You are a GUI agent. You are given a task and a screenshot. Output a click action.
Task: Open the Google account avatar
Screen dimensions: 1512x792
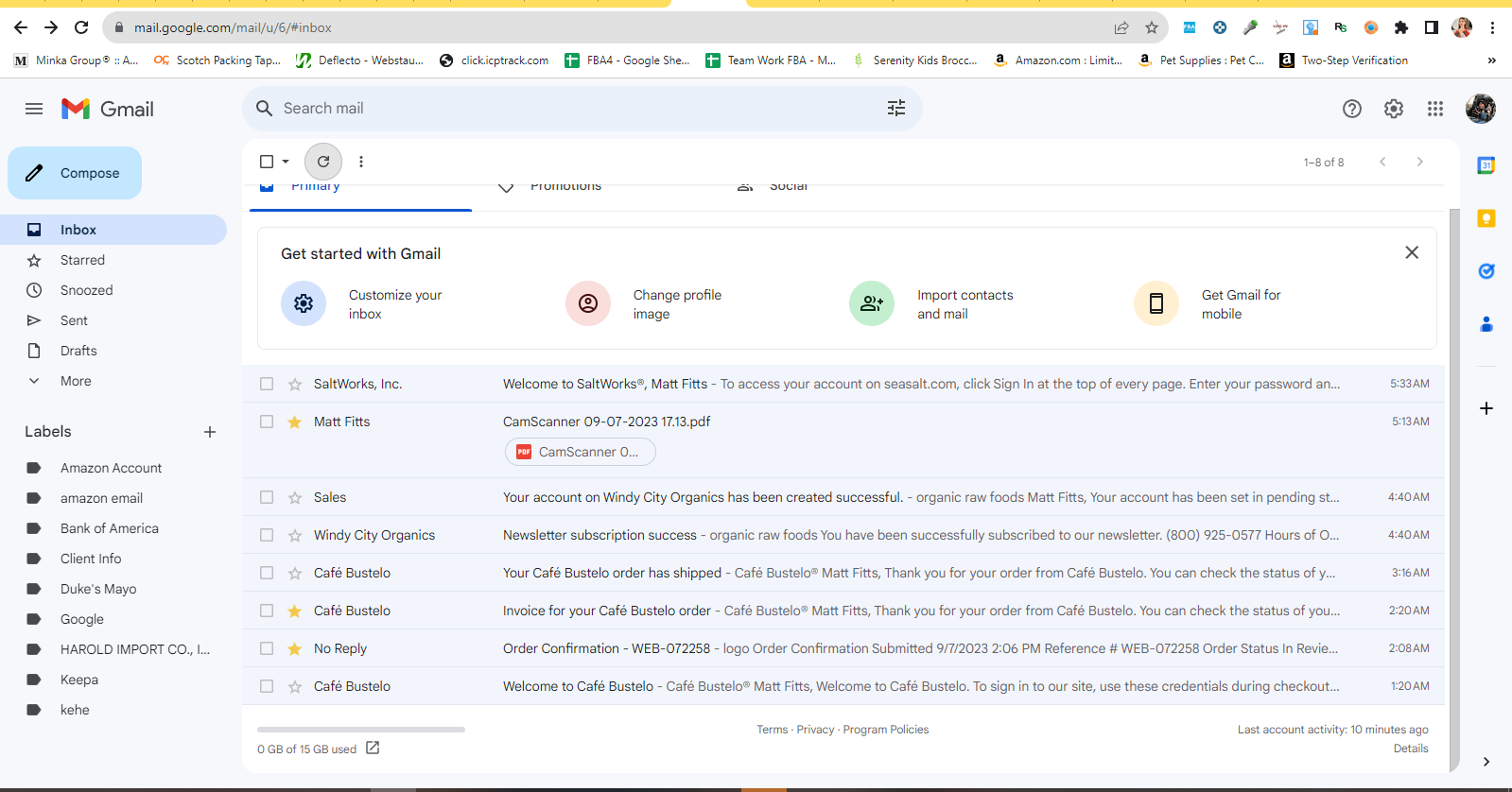click(1481, 109)
